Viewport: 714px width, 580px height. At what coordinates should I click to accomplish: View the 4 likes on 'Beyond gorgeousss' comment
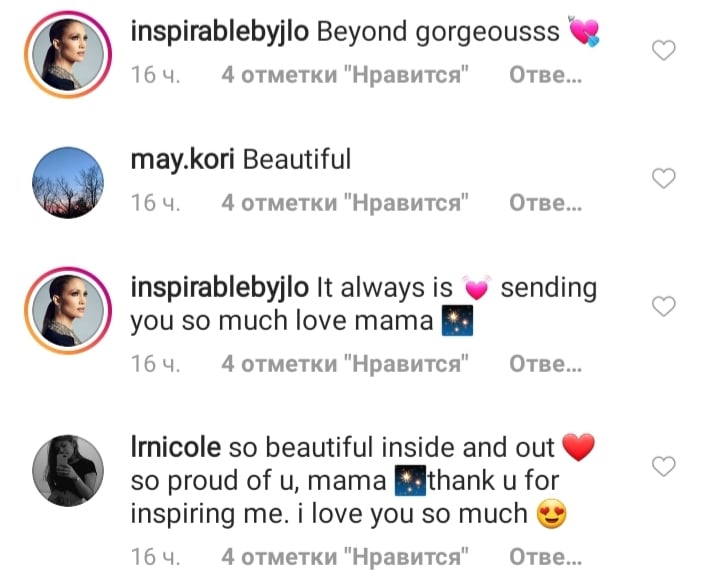345,75
